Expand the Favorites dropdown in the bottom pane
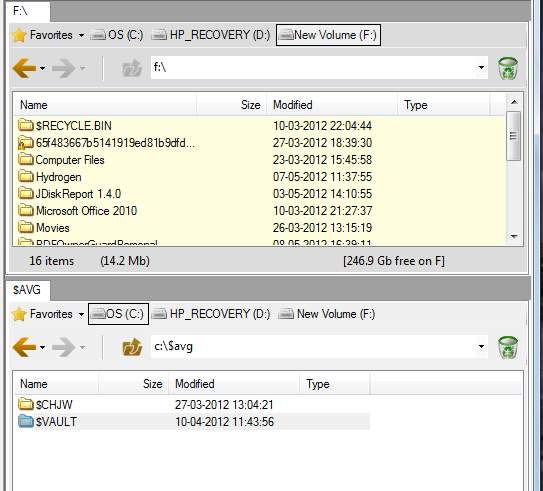543x491 pixels. pyautogui.click(x=81, y=314)
